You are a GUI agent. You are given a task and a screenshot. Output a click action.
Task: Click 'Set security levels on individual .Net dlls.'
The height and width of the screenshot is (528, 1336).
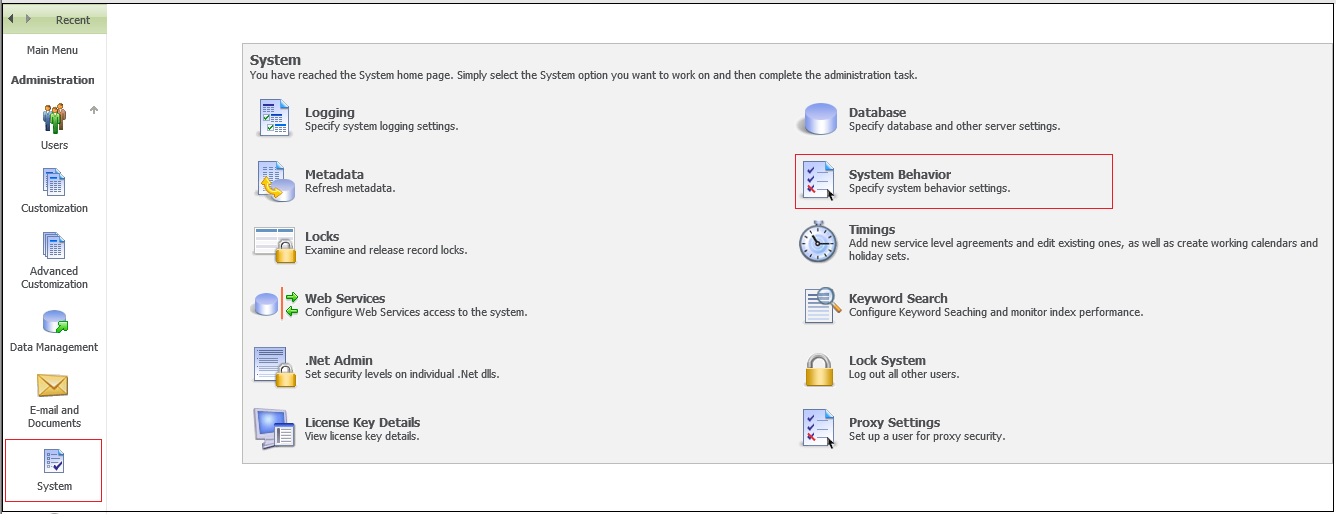click(402, 374)
